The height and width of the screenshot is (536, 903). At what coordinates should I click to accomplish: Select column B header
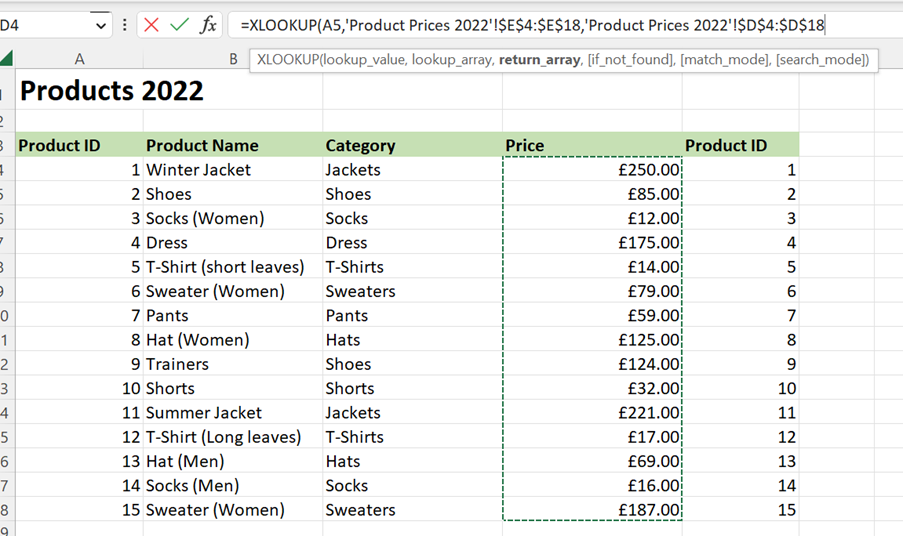click(x=233, y=59)
